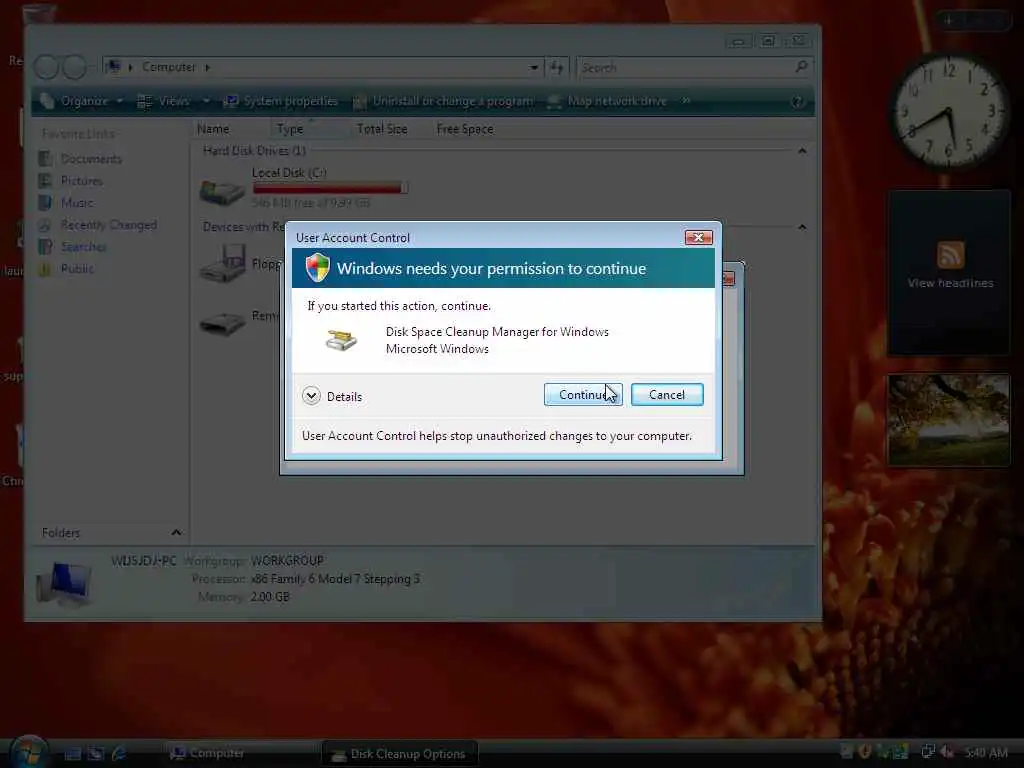The width and height of the screenshot is (1024, 768).
Task: Click Switch between windows quick launch icon
Action: pos(96,753)
